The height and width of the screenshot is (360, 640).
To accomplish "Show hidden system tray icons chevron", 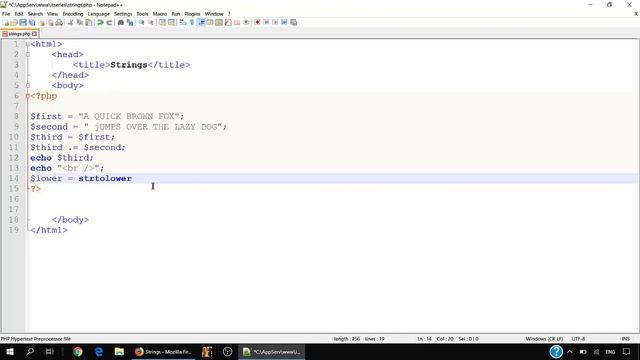I will point(570,351).
